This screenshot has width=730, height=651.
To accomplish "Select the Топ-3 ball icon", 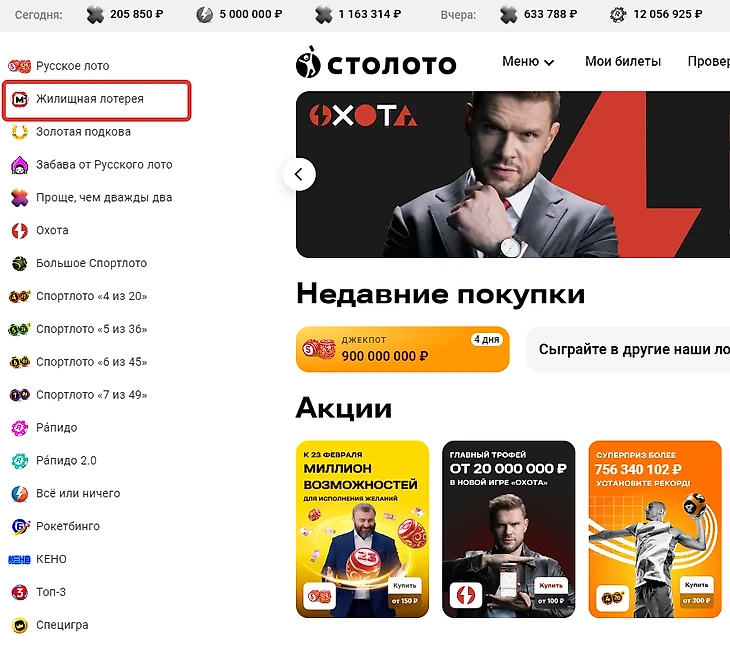I will (20, 592).
